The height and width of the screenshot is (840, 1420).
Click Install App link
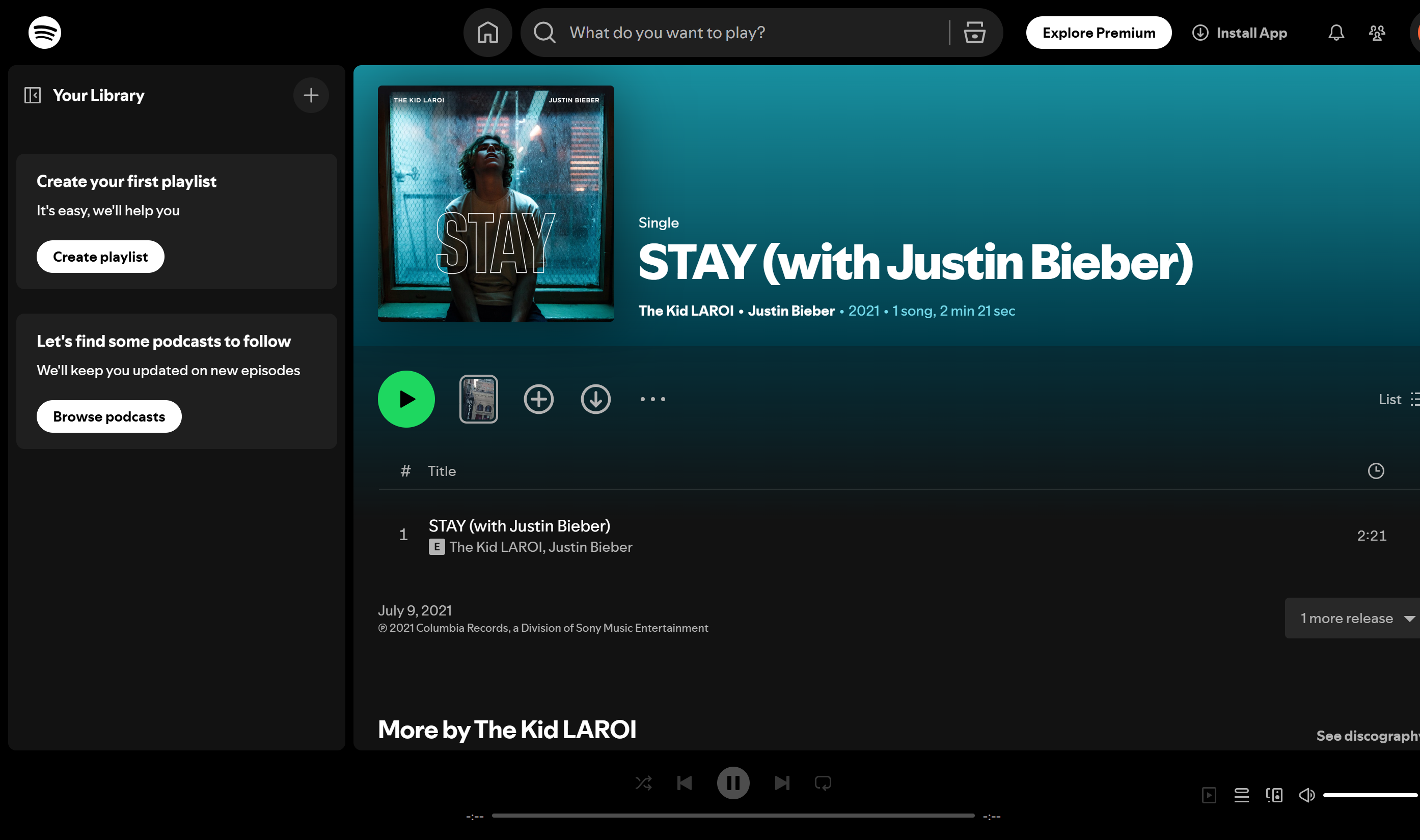[1239, 33]
